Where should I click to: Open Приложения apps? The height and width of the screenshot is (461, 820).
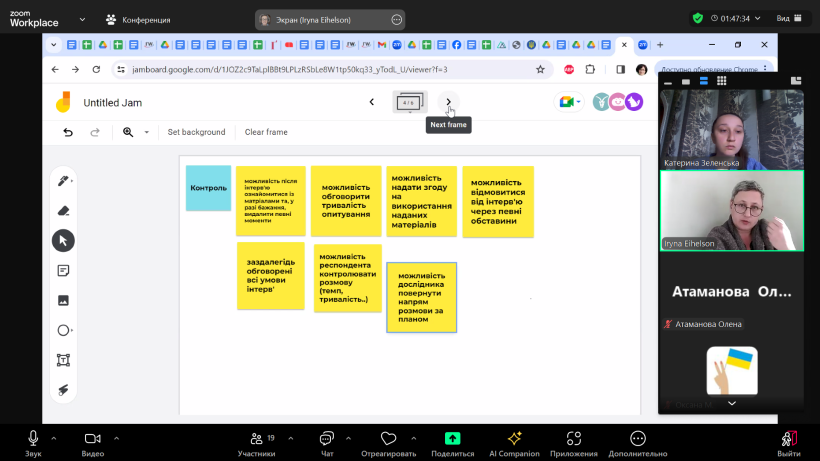[574, 444]
